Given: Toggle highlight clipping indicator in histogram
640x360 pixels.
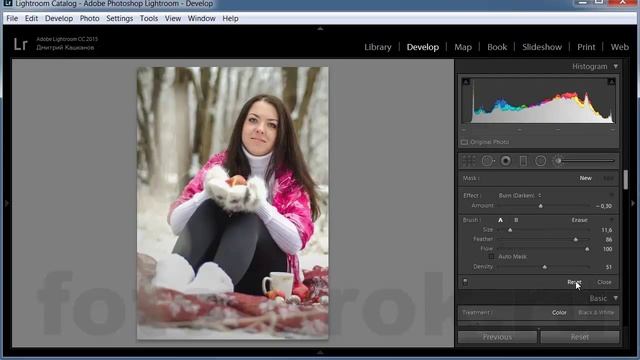Looking at the screenshot, I should point(611,82).
